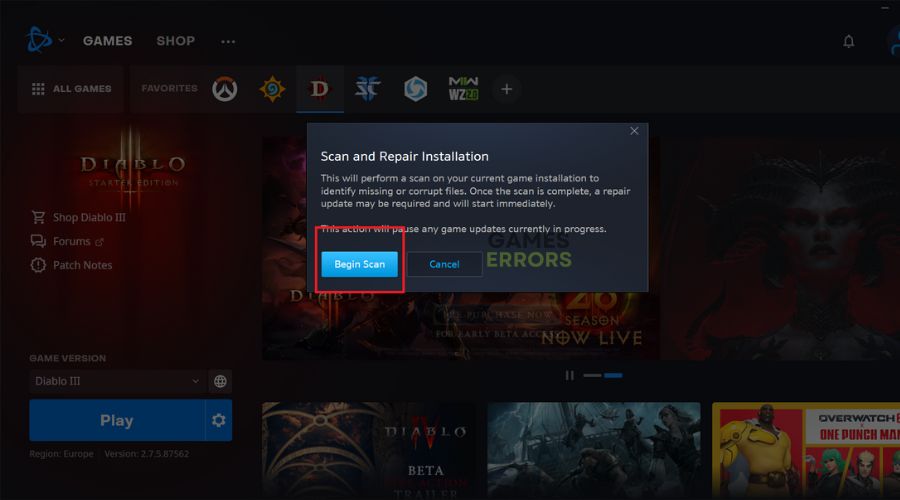Click the Patch Notes alert icon
This screenshot has height=500, width=900.
(x=38, y=265)
